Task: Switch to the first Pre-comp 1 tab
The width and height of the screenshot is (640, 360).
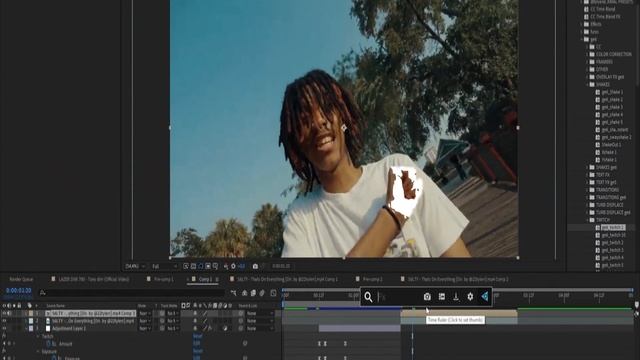Action: pyautogui.click(x=165, y=280)
